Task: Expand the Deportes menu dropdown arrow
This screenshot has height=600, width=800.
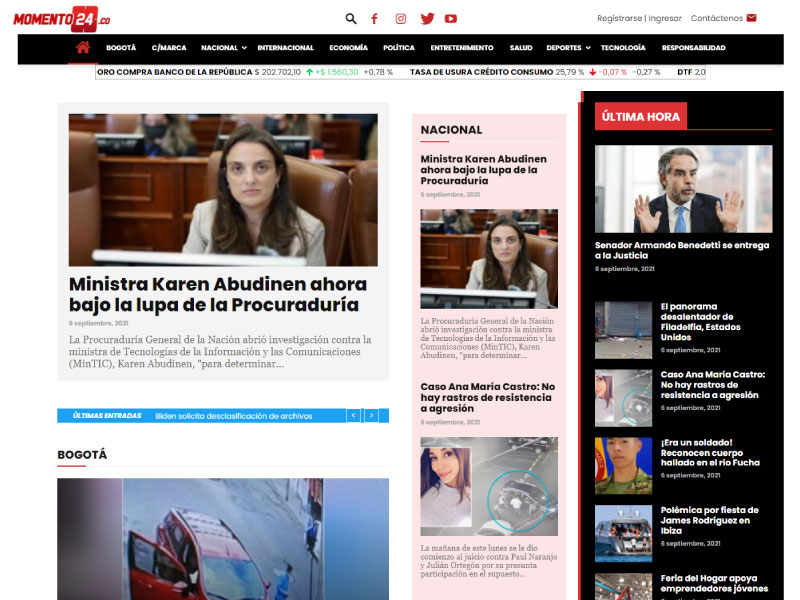Action: pyautogui.click(x=588, y=48)
